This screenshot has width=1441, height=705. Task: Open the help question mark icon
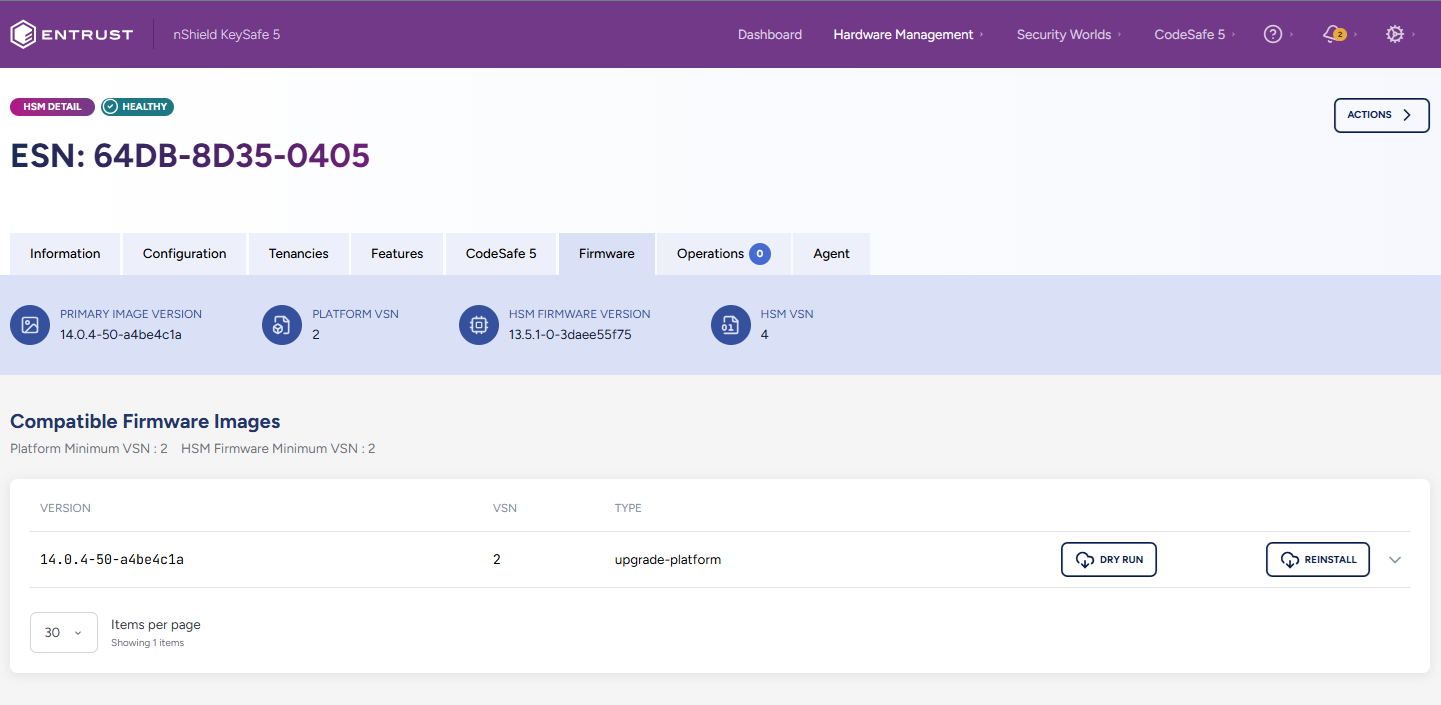pyautogui.click(x=1272, y=34)
